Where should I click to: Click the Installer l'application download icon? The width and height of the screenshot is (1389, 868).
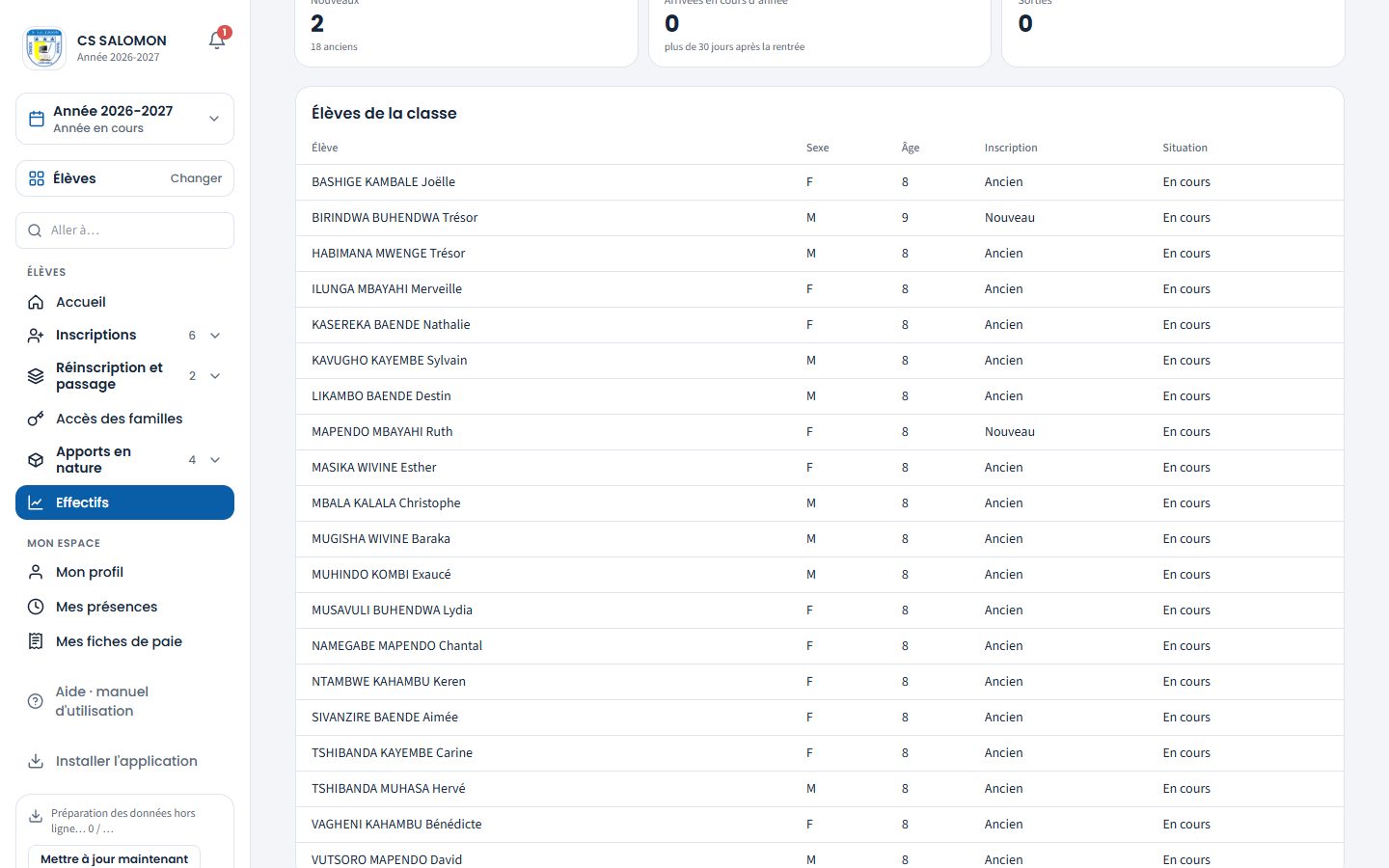click(x=36, y=761)
